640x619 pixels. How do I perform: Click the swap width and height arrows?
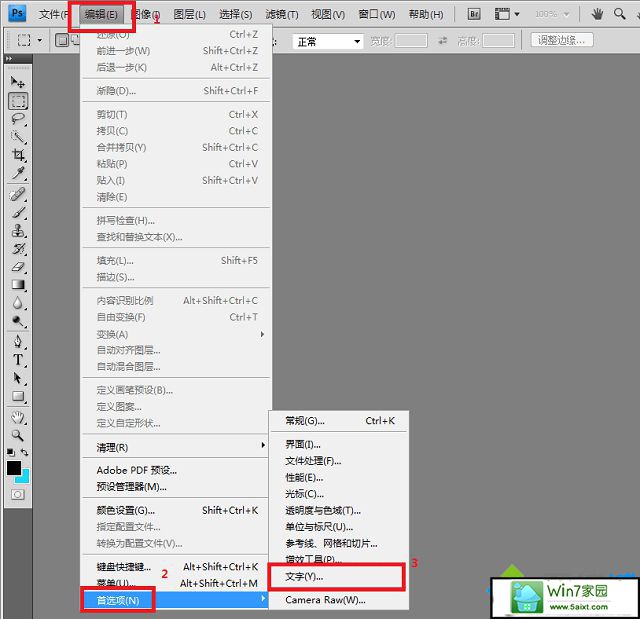click(x=442, y=40)
